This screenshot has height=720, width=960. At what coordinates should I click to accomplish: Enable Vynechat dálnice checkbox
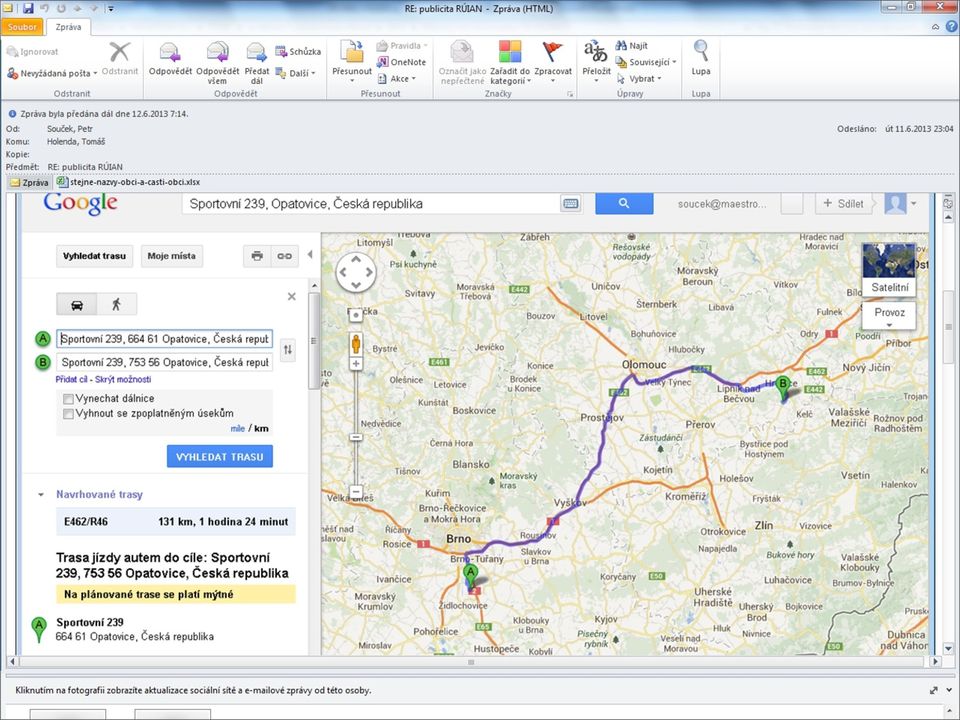click(x=69, y=399)
